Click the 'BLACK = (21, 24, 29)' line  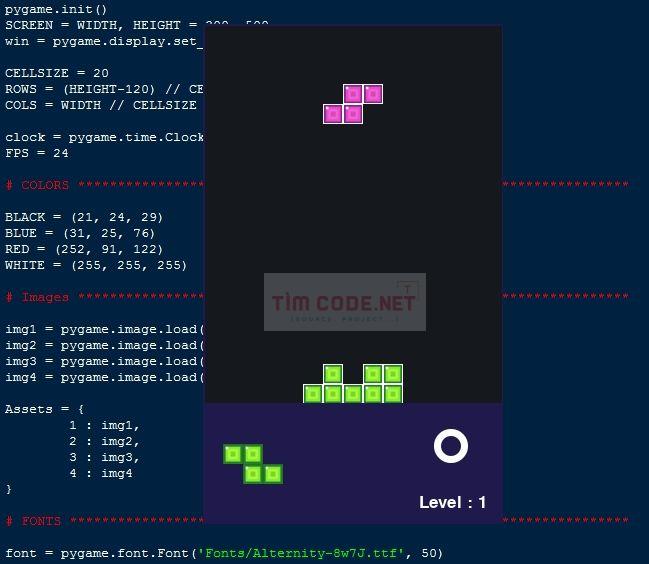[x=84, y=217]
